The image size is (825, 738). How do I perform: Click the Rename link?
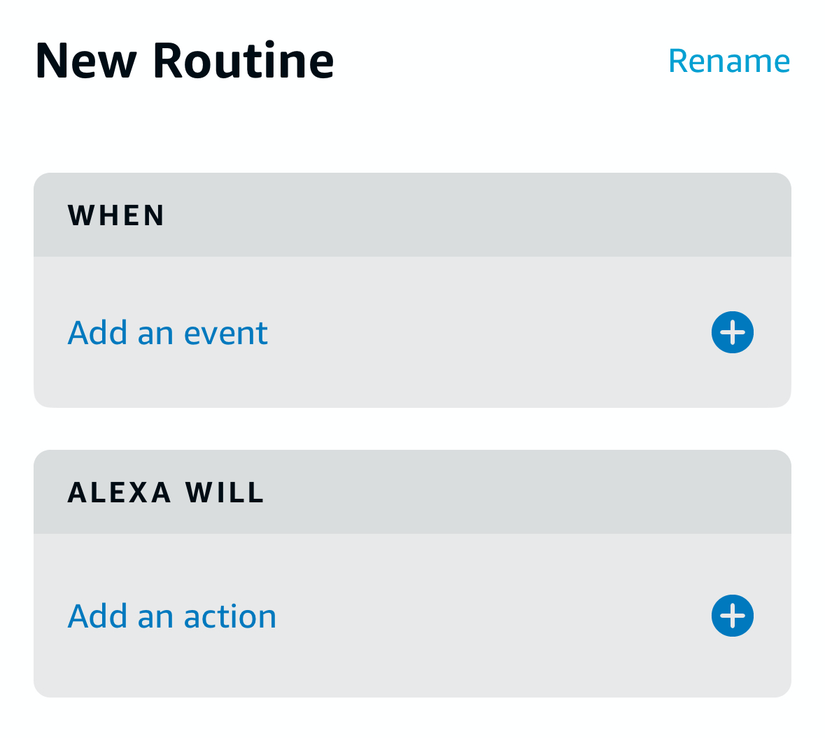(x=729, y=61)
